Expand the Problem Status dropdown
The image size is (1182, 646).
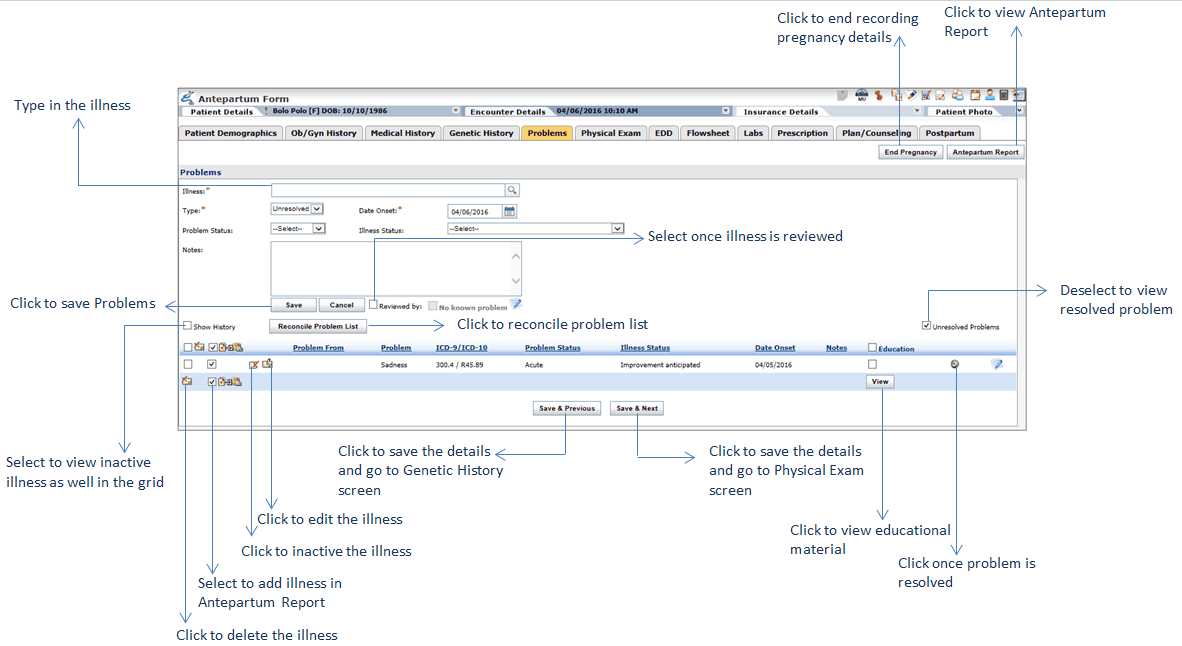pos(298,228)
